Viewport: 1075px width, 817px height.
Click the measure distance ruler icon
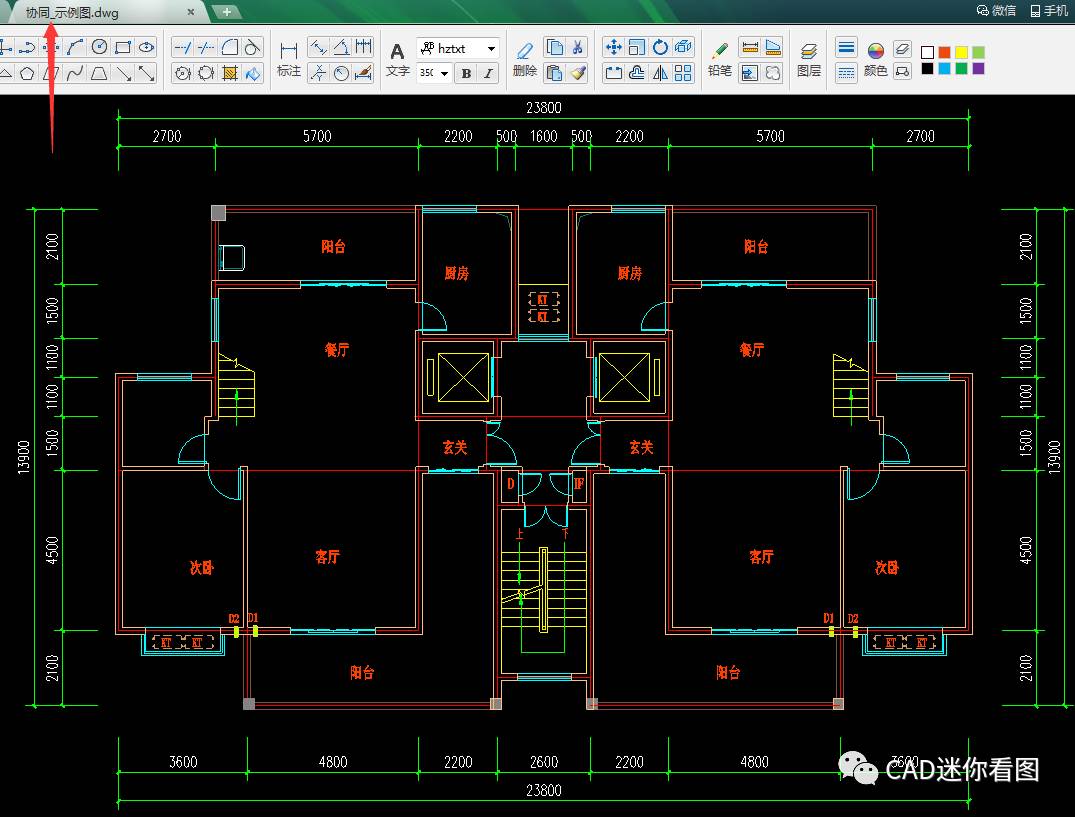[750, 47]
